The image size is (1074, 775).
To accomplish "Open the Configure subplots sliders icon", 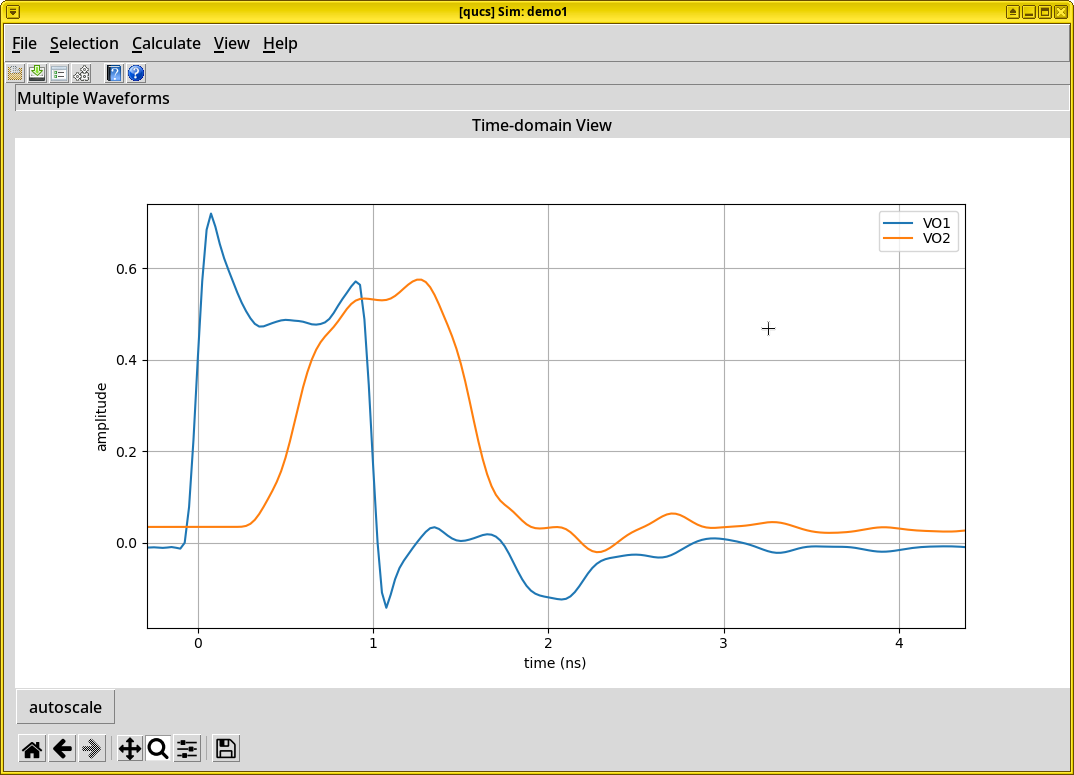I will 187,748.
